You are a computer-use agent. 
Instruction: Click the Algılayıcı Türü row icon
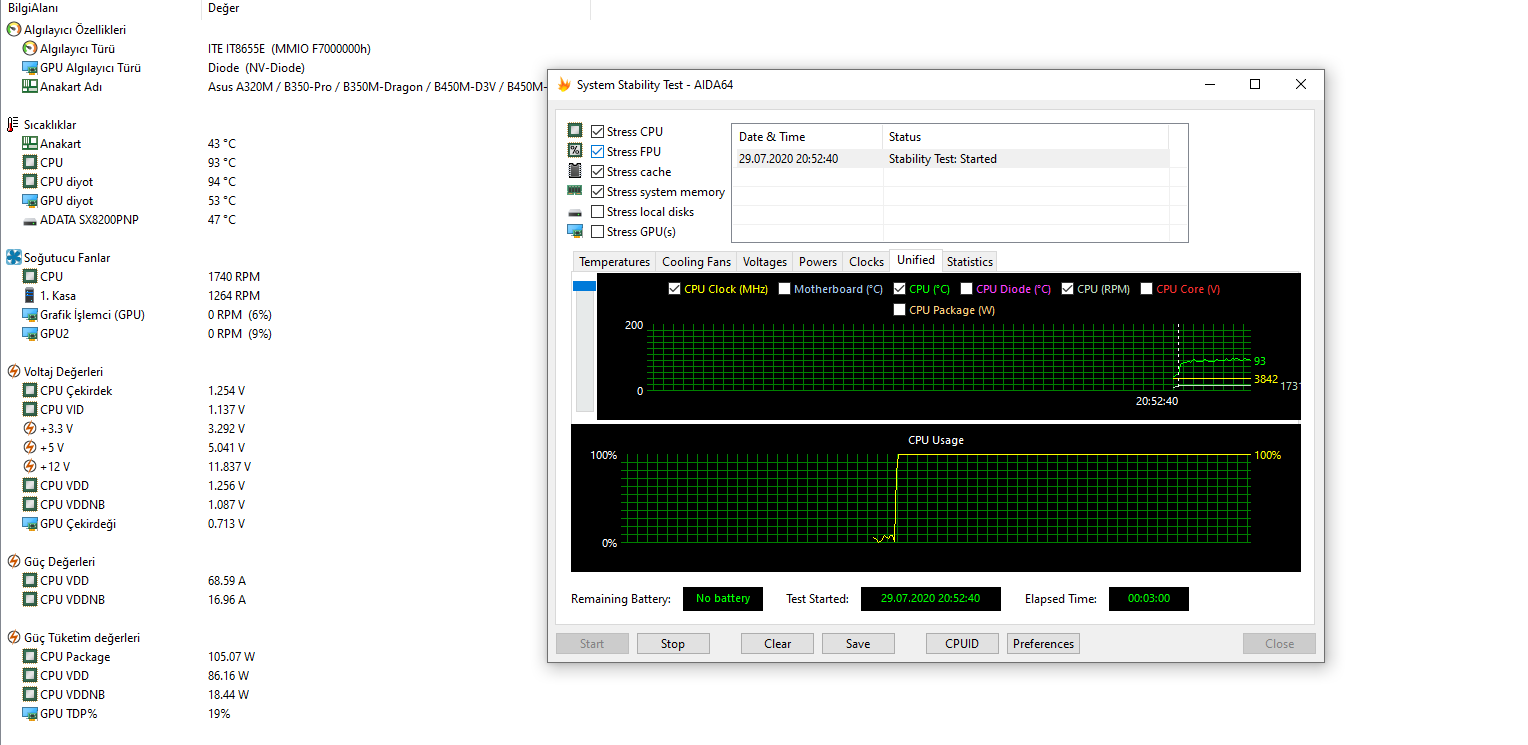30,49
